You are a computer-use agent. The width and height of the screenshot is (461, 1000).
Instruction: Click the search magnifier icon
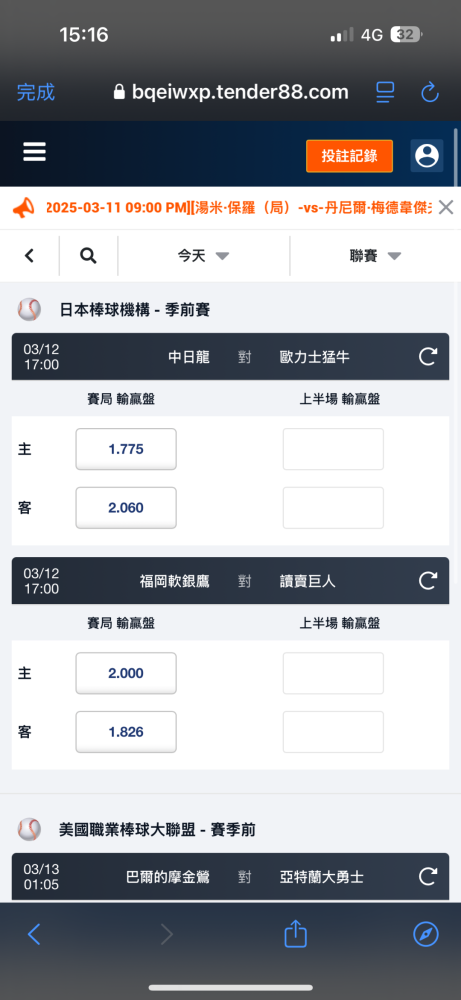(88, 256)
